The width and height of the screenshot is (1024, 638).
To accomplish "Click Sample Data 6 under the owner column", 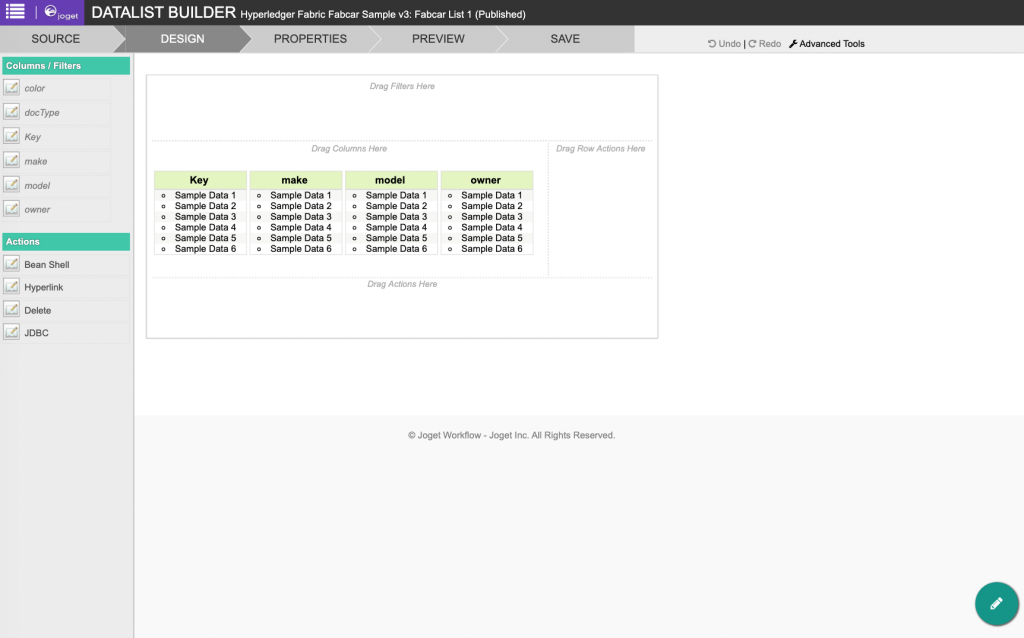I will click(x=492, y=249).
